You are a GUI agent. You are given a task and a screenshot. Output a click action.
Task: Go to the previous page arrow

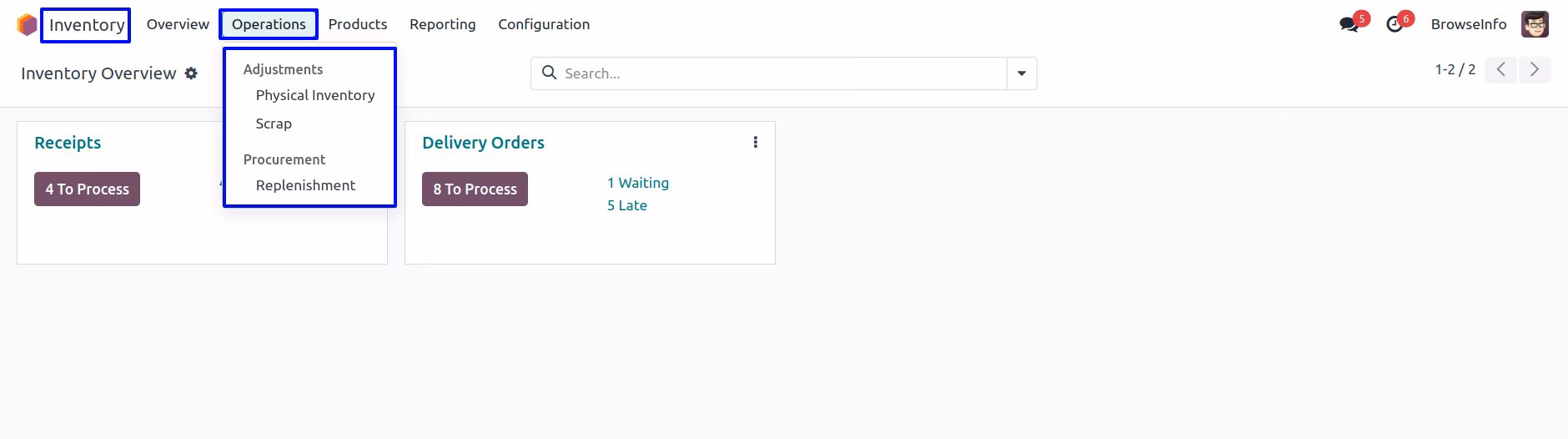[x=1501, y=69]
